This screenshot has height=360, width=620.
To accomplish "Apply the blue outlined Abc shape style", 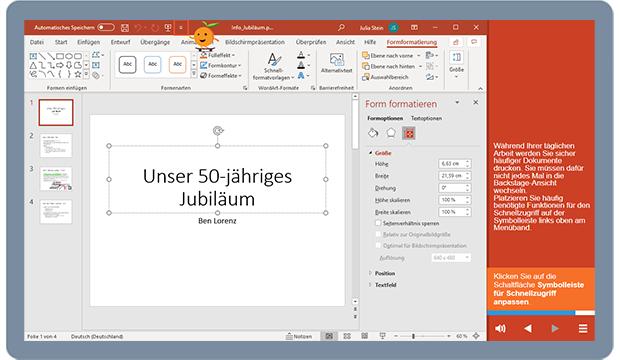I will pos(153,64).
